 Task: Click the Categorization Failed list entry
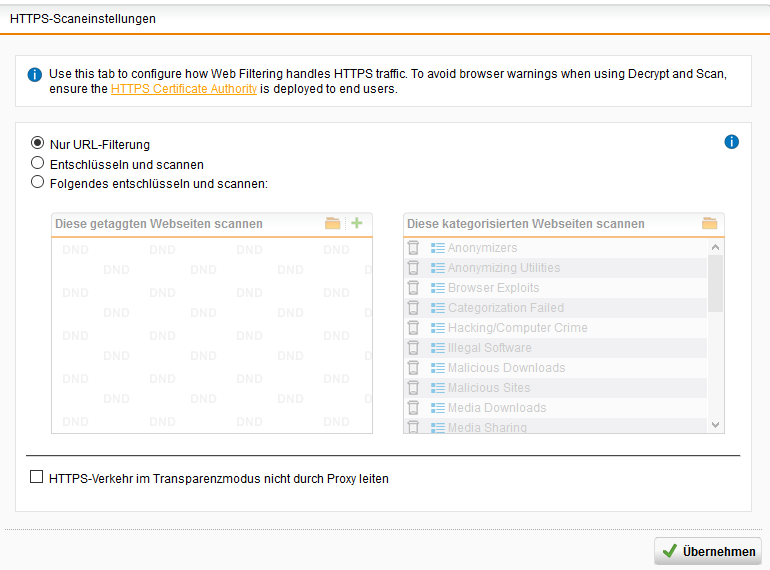pos(505,308)
